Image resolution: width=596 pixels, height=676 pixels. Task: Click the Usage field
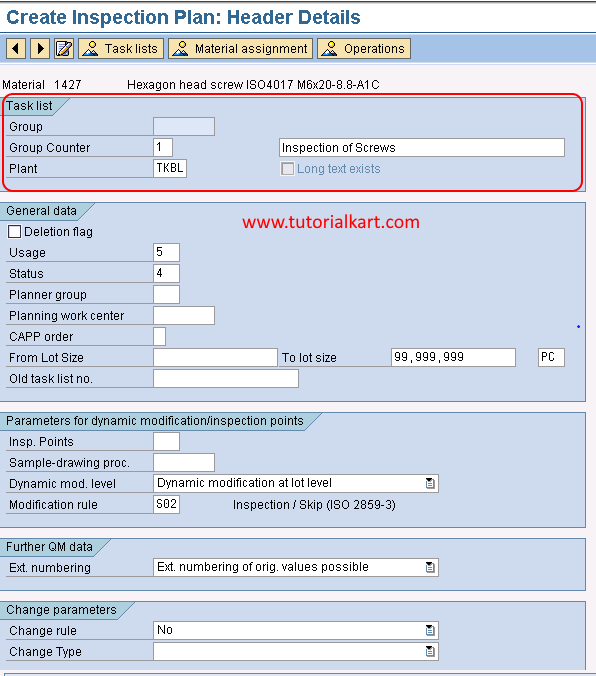[x=166, y=252]
